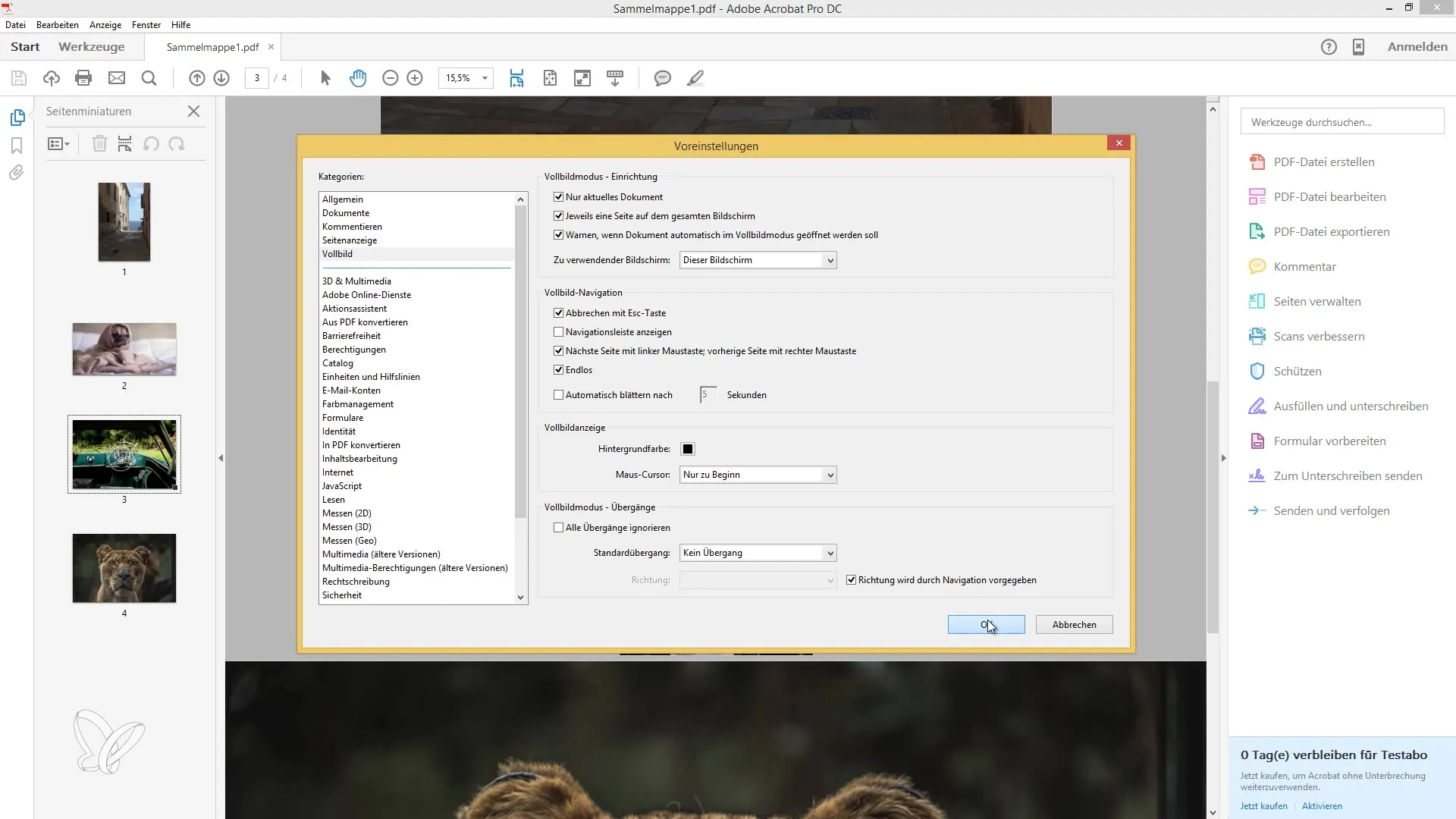The image size is (1456, 819).
Task: Delete selected page trash icon
Action: pos(99,144)
